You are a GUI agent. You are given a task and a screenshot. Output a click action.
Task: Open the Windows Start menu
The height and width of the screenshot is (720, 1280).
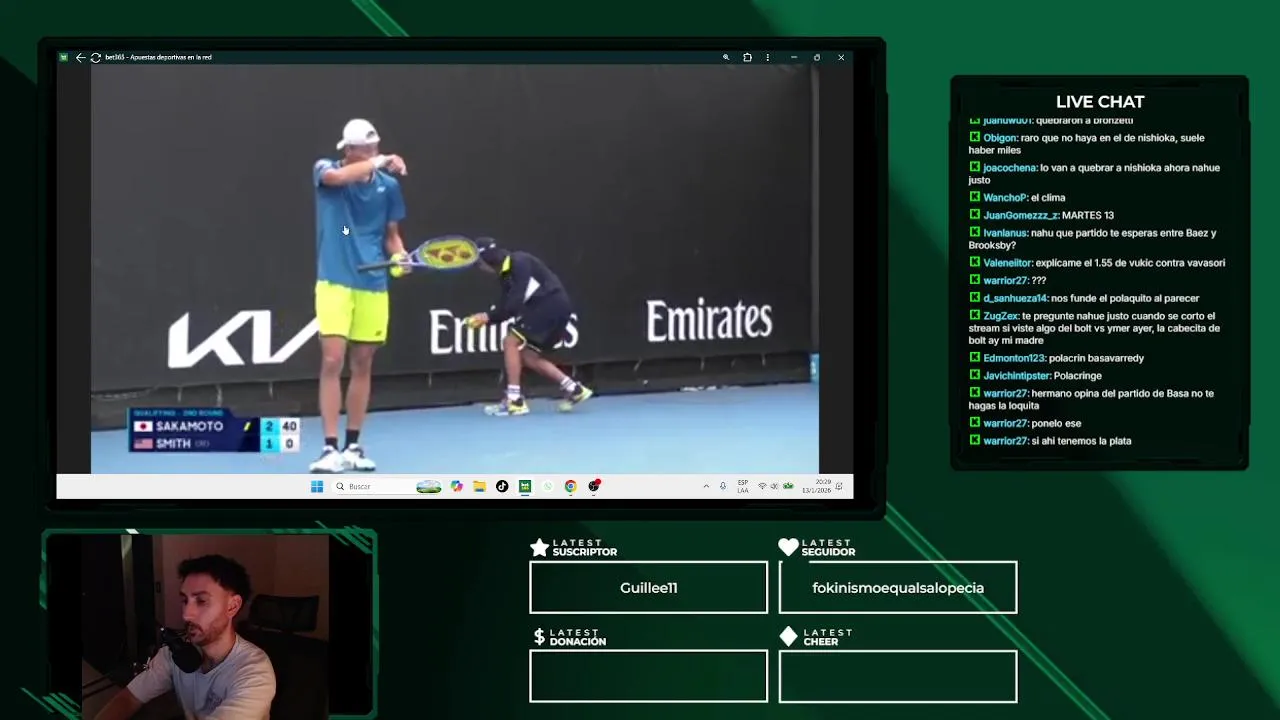click(317, 486)
